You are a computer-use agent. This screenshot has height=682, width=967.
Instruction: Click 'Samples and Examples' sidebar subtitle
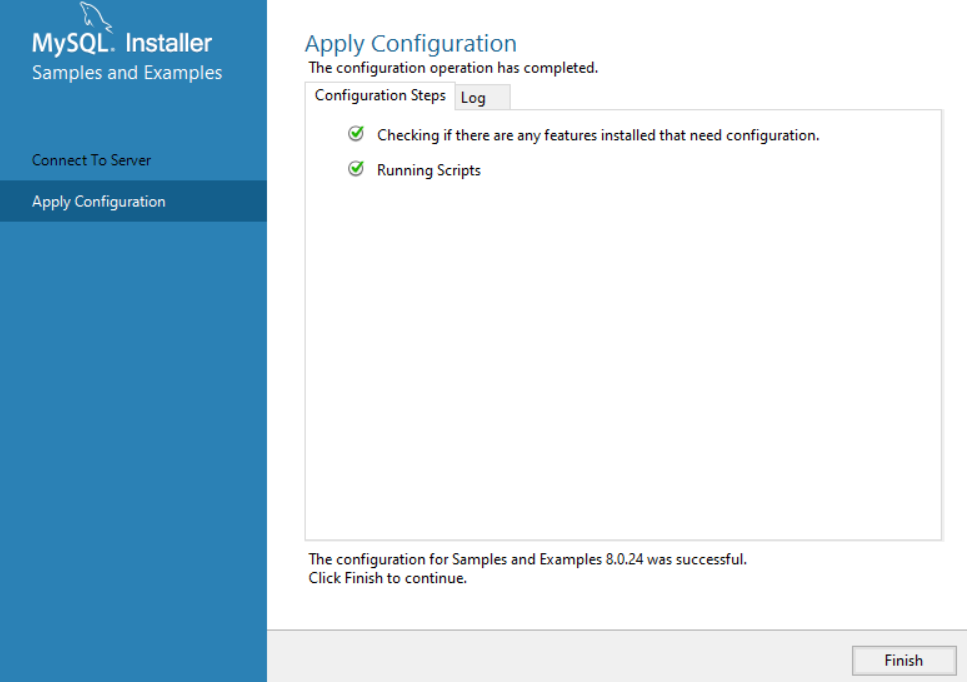point(127,73)
